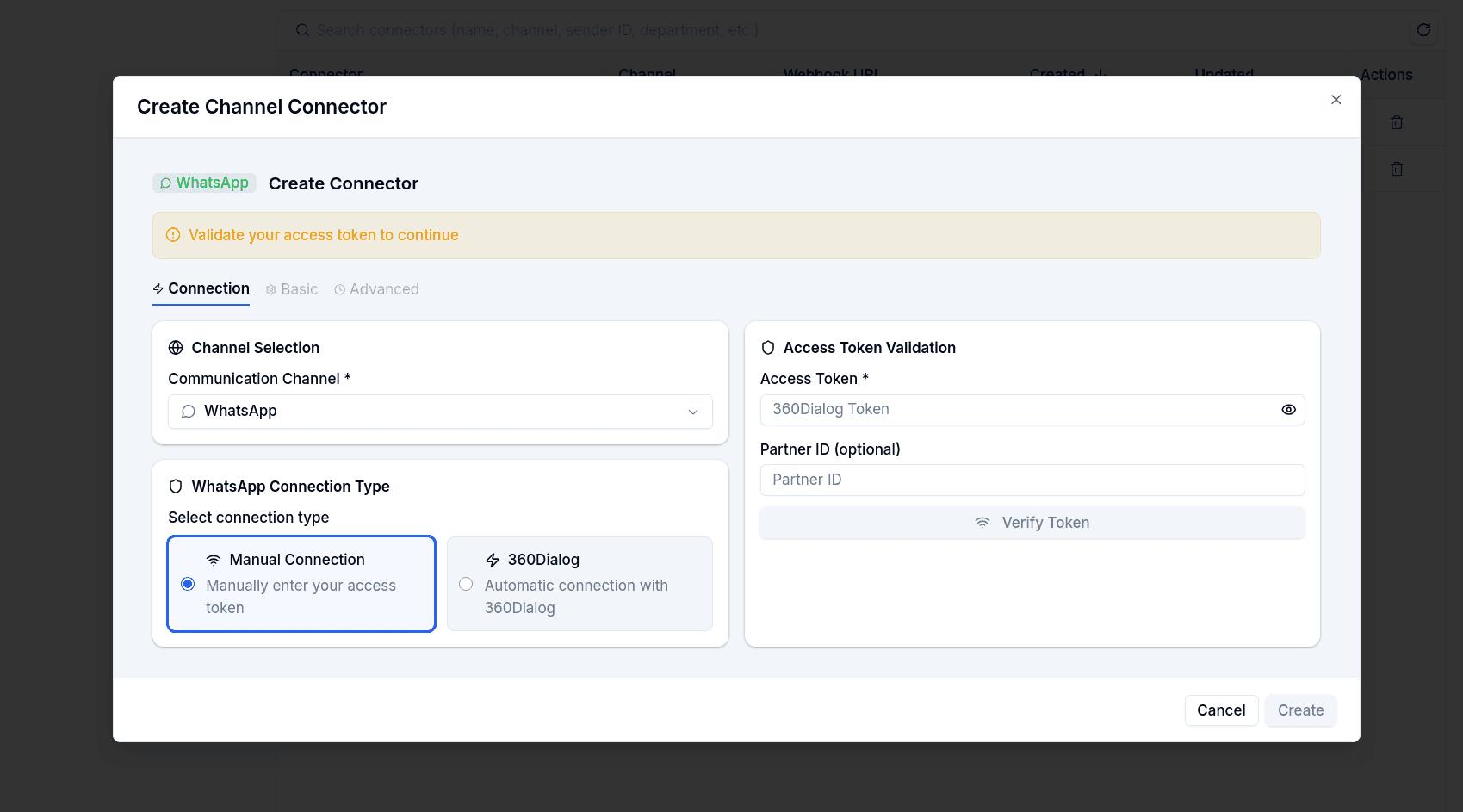
Task: Click the refresh icon in the background page
Action: 1423,30
